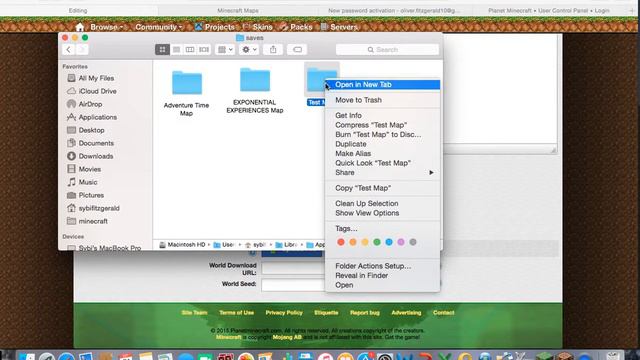Apply the gray tag color
Screen dimensions: 640x360
click(x=413, y=242)
